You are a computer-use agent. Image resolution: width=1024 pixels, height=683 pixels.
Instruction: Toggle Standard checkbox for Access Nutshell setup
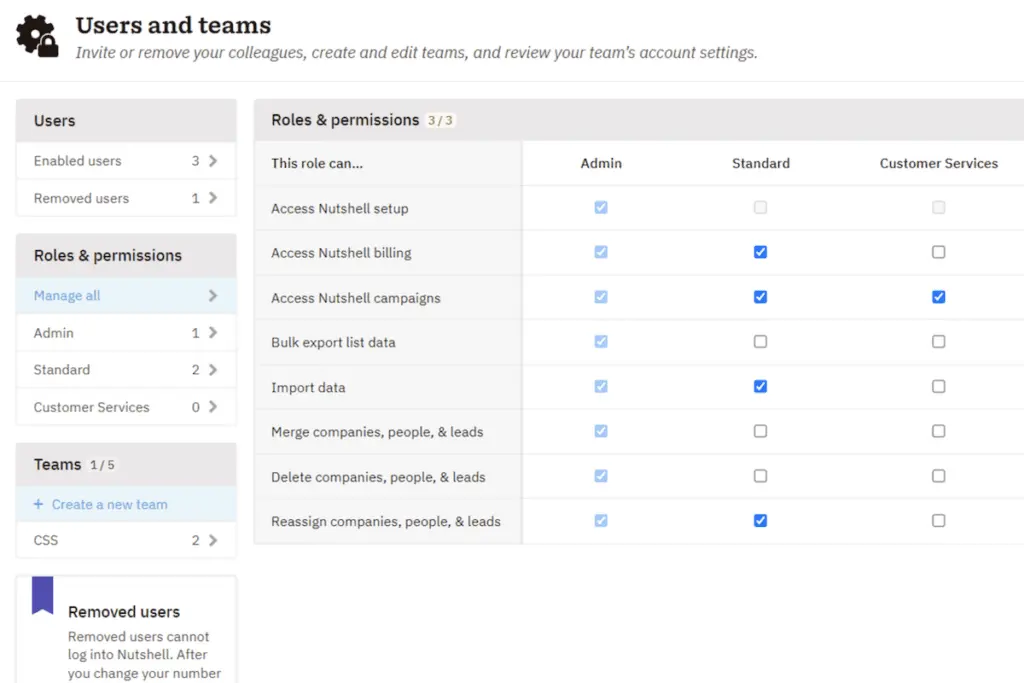[x=760, y=208]
